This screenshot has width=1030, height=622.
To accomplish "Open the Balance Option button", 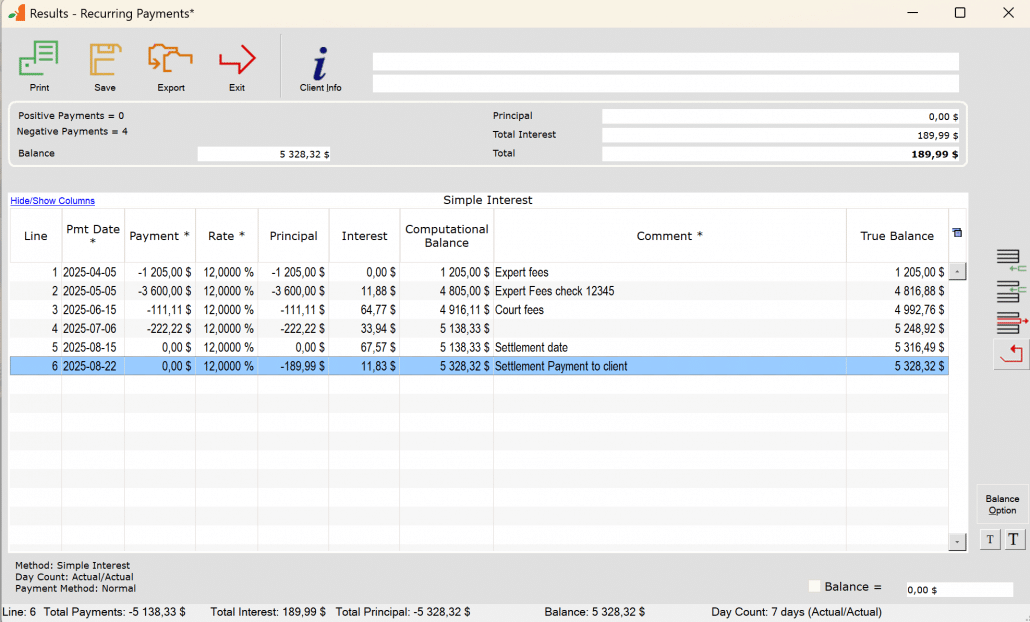I will pyautogui.click(x=1002, y=504).
